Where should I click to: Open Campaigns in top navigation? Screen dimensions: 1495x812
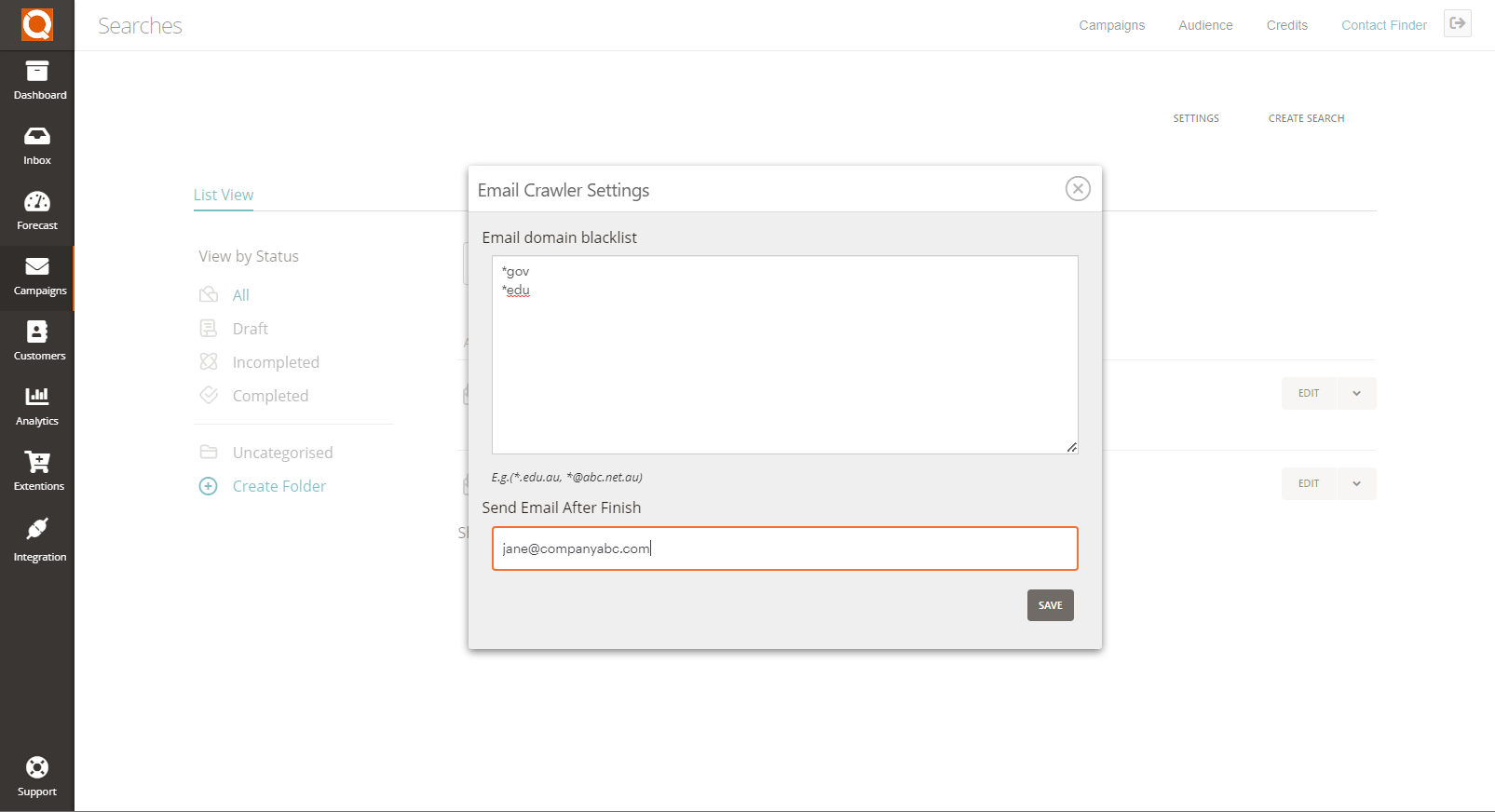pos(1112,25)
